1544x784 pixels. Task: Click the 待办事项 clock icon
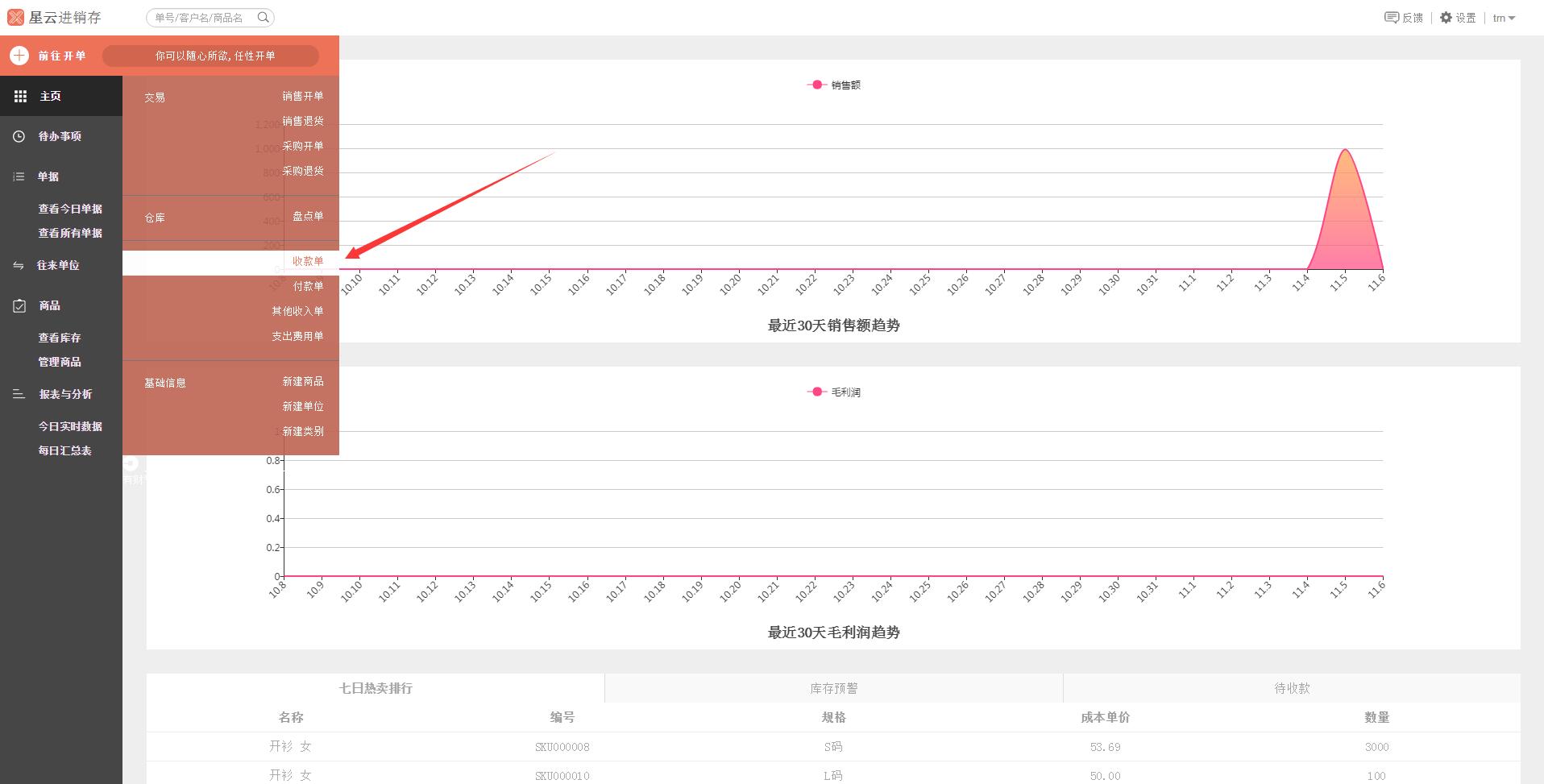click(19, 136)
